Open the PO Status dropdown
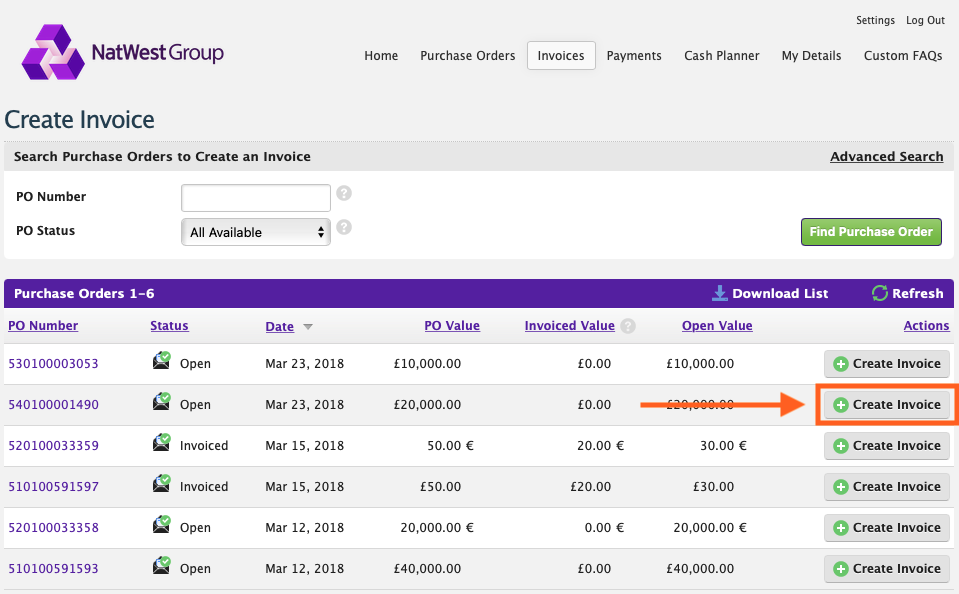959x594 pixels. [256, 232]
